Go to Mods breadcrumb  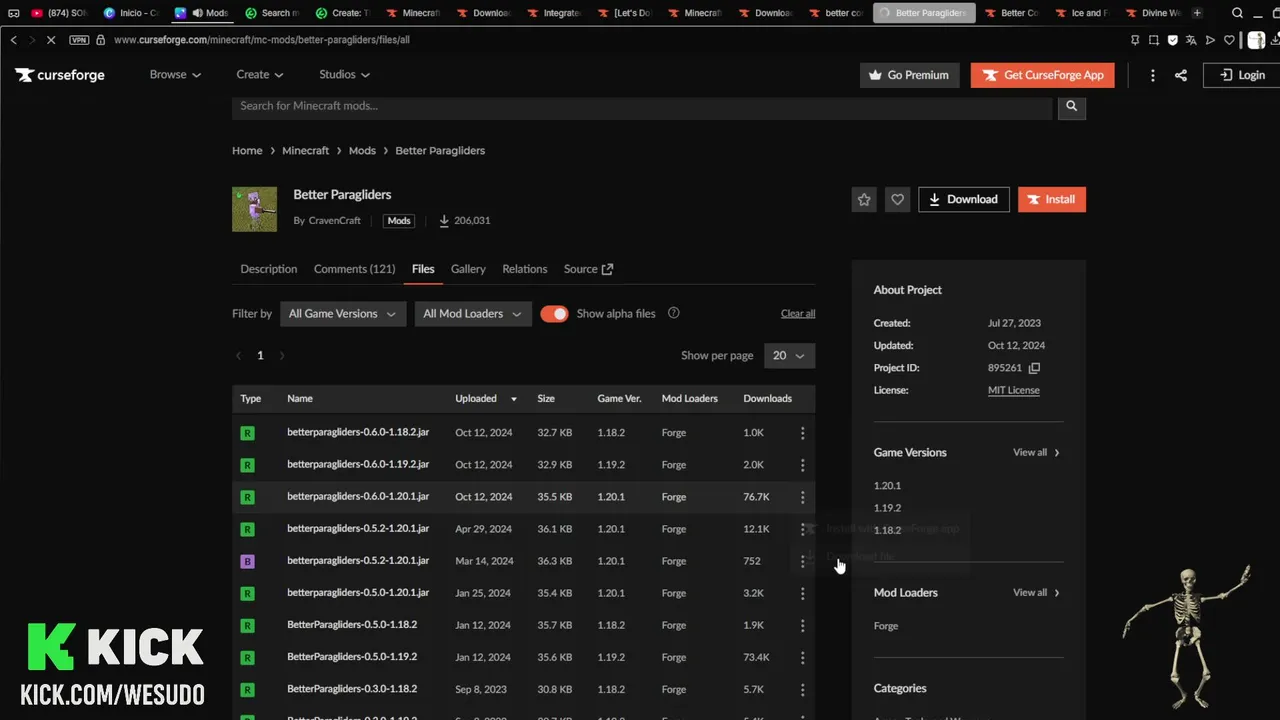362,151
